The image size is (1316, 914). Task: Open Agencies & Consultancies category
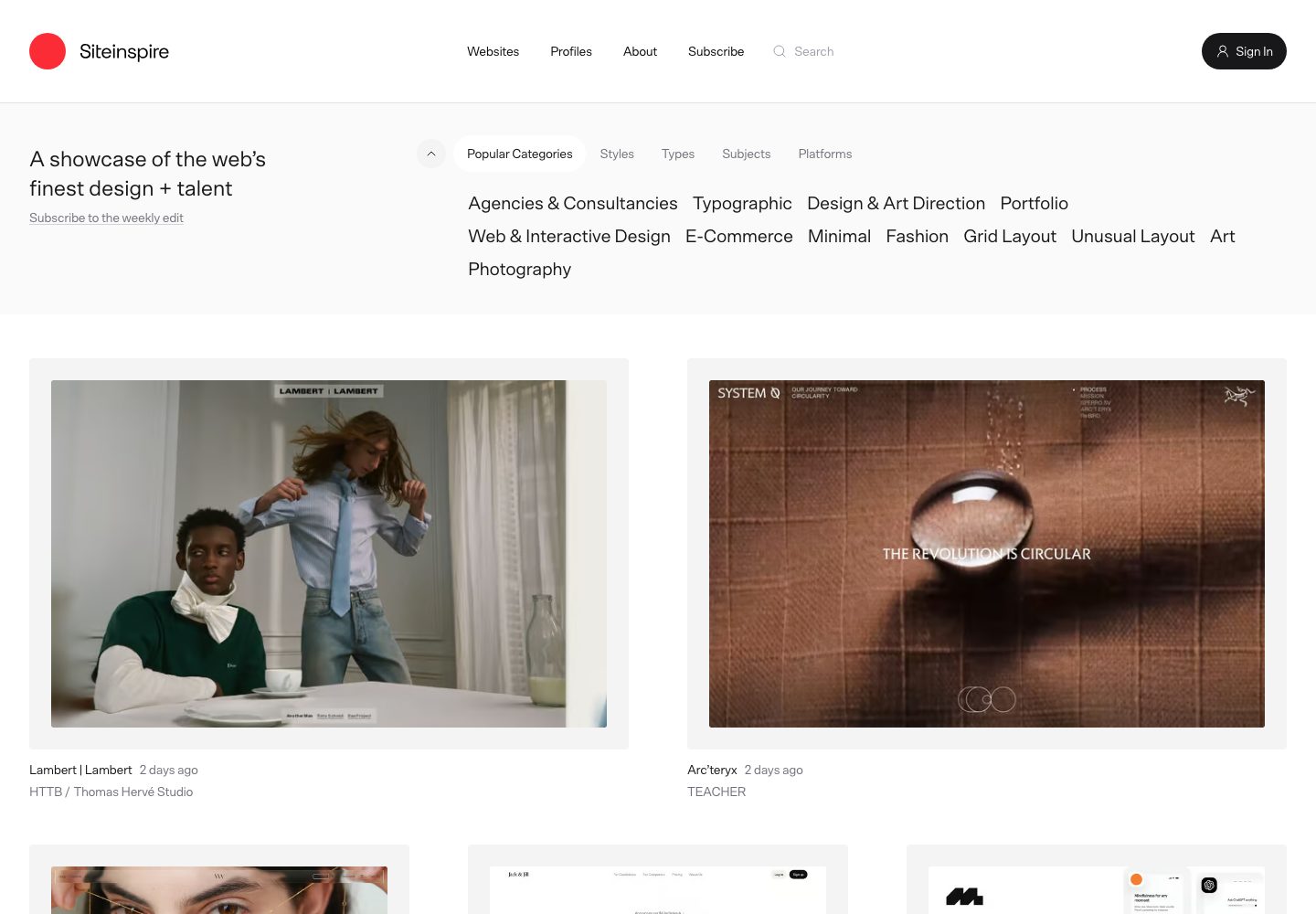tap(573, 203)
